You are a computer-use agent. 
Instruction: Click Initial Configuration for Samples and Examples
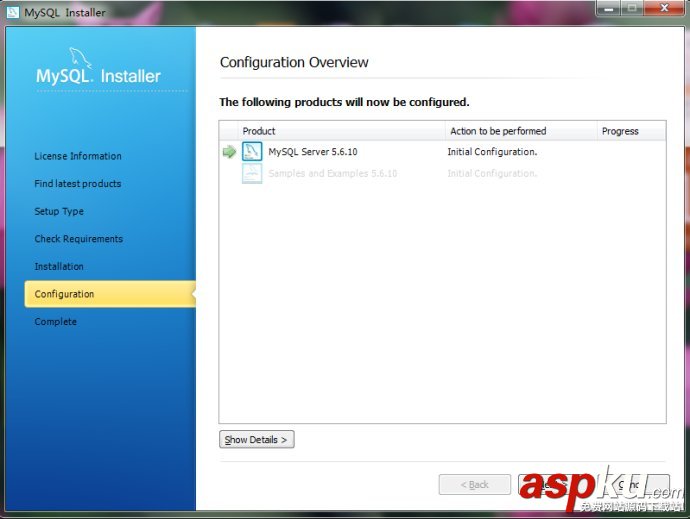492,173
